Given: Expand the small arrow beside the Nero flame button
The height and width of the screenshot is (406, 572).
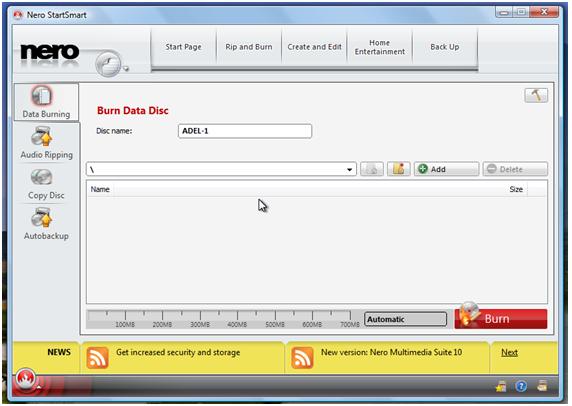Looking at the screenshot, I should coord(39,386).
